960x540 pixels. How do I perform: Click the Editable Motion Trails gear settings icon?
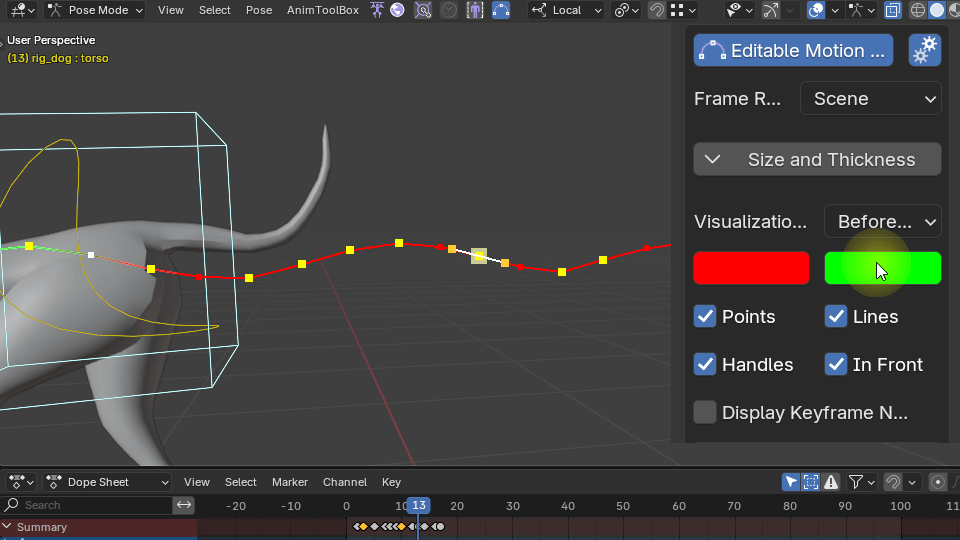point(924,50)
